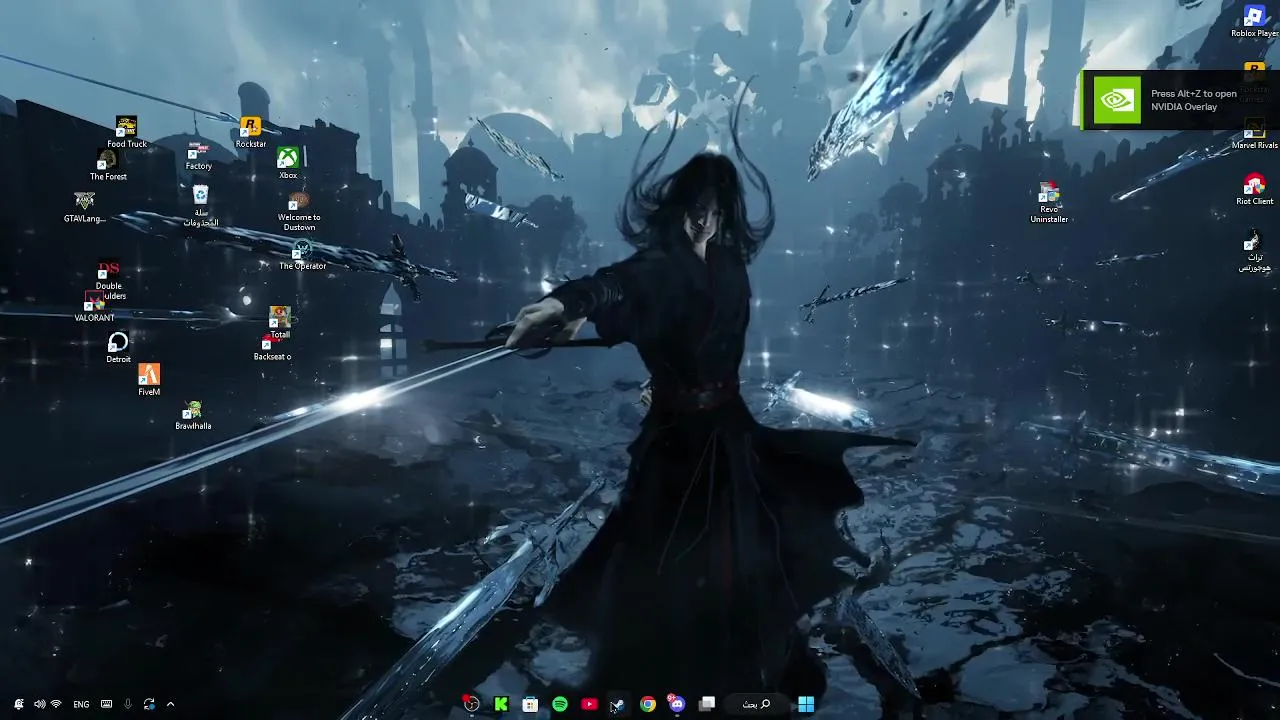Open the Xbox app desktop icon
Image resolution: width=1280 pixels, height=720 pixels.
(288, 163)
